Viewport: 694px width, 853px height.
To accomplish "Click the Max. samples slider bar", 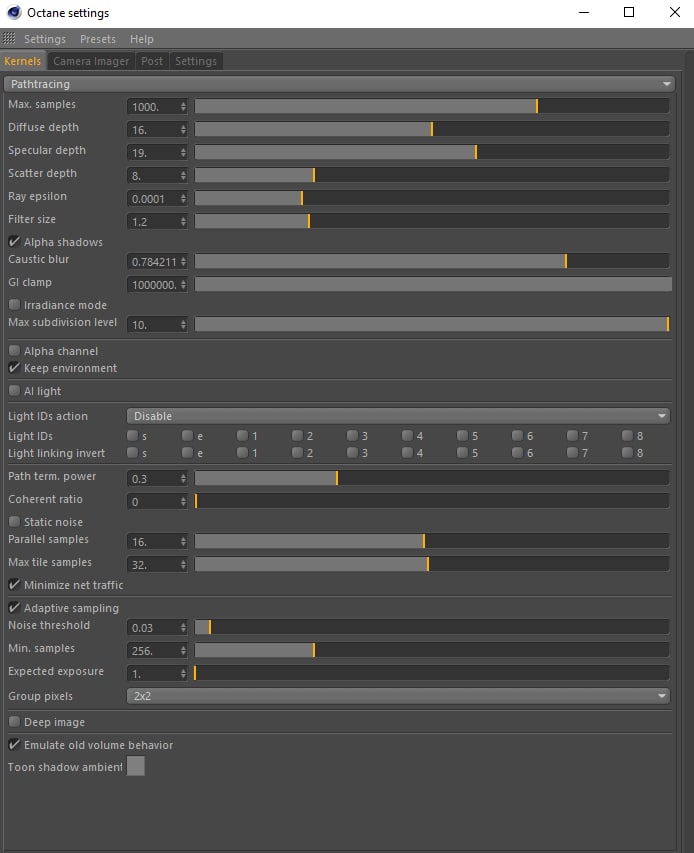I will pos(432,106).
